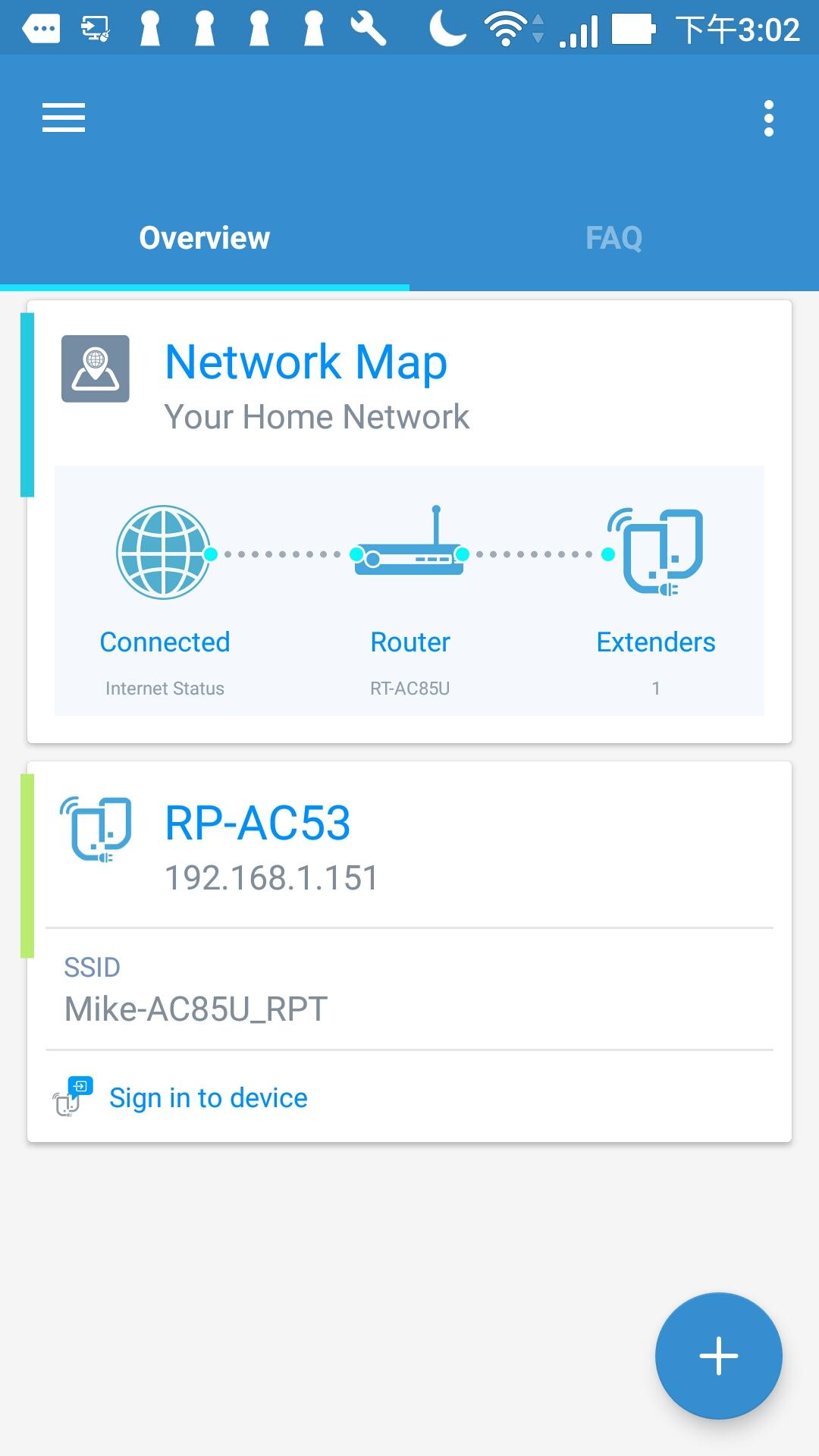Open the RP-AC53 device entry
The image size is (819, 1456).
click(x=258, y=823)
